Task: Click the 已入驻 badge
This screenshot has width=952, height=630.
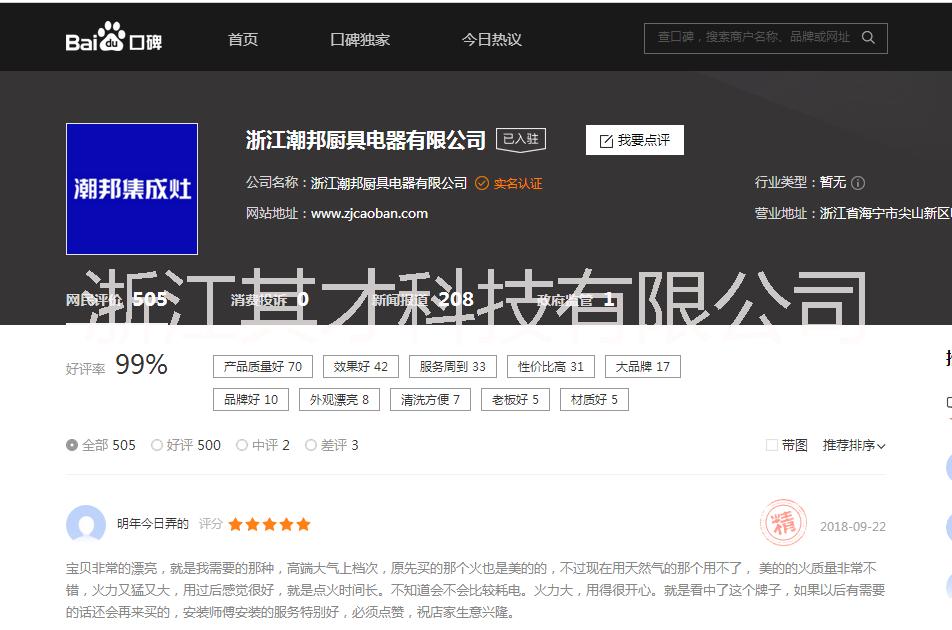Action: click(521, 139)
